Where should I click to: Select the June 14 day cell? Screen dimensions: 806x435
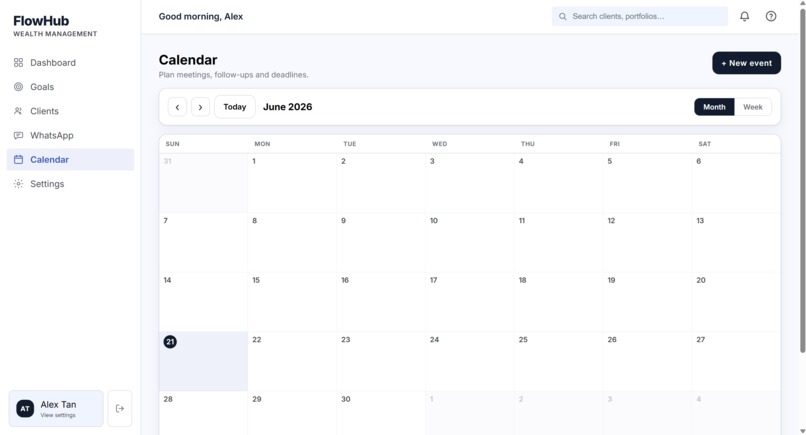pyautogui.click(x=204, y=302)
